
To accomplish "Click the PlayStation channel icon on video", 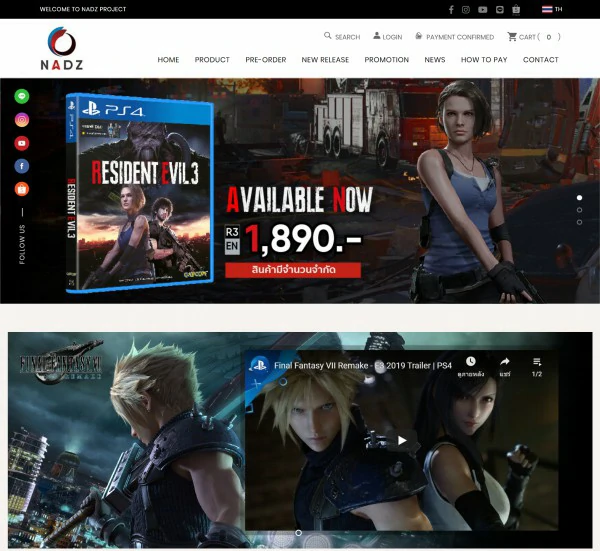I will pyautogui.click(x=259, y=365).
